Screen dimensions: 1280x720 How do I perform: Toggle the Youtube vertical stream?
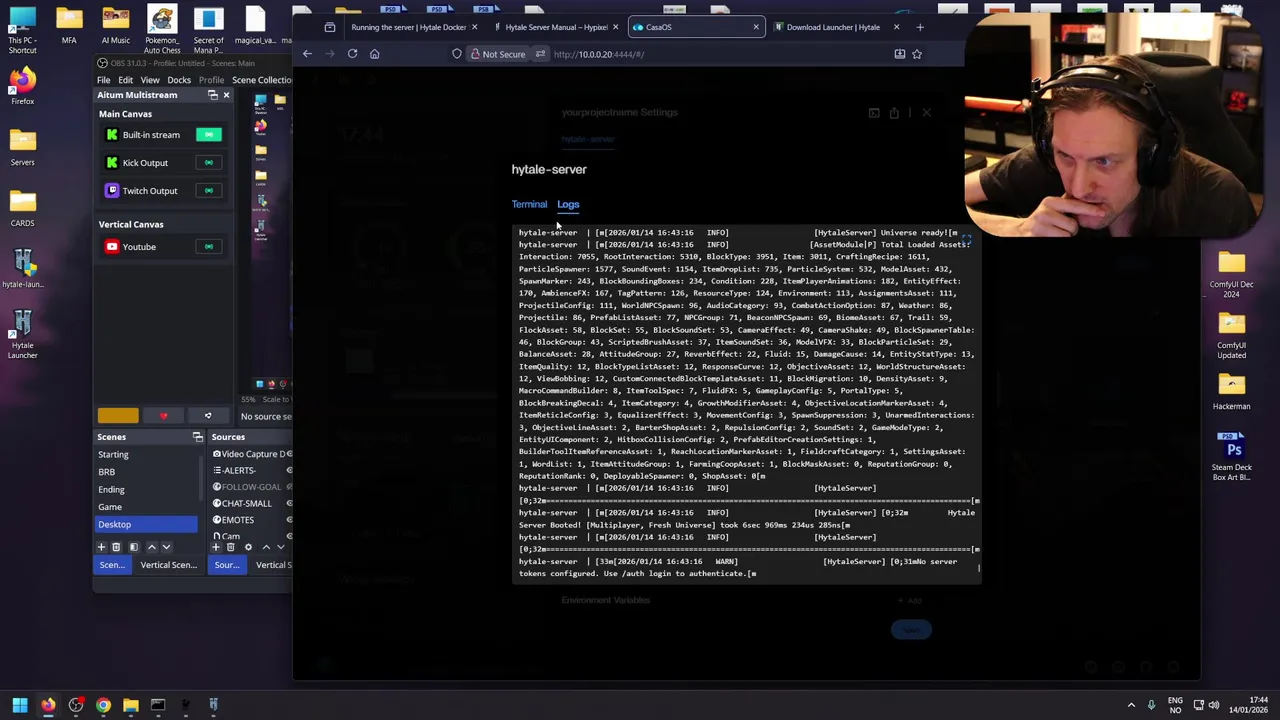(x=208, y=247)
